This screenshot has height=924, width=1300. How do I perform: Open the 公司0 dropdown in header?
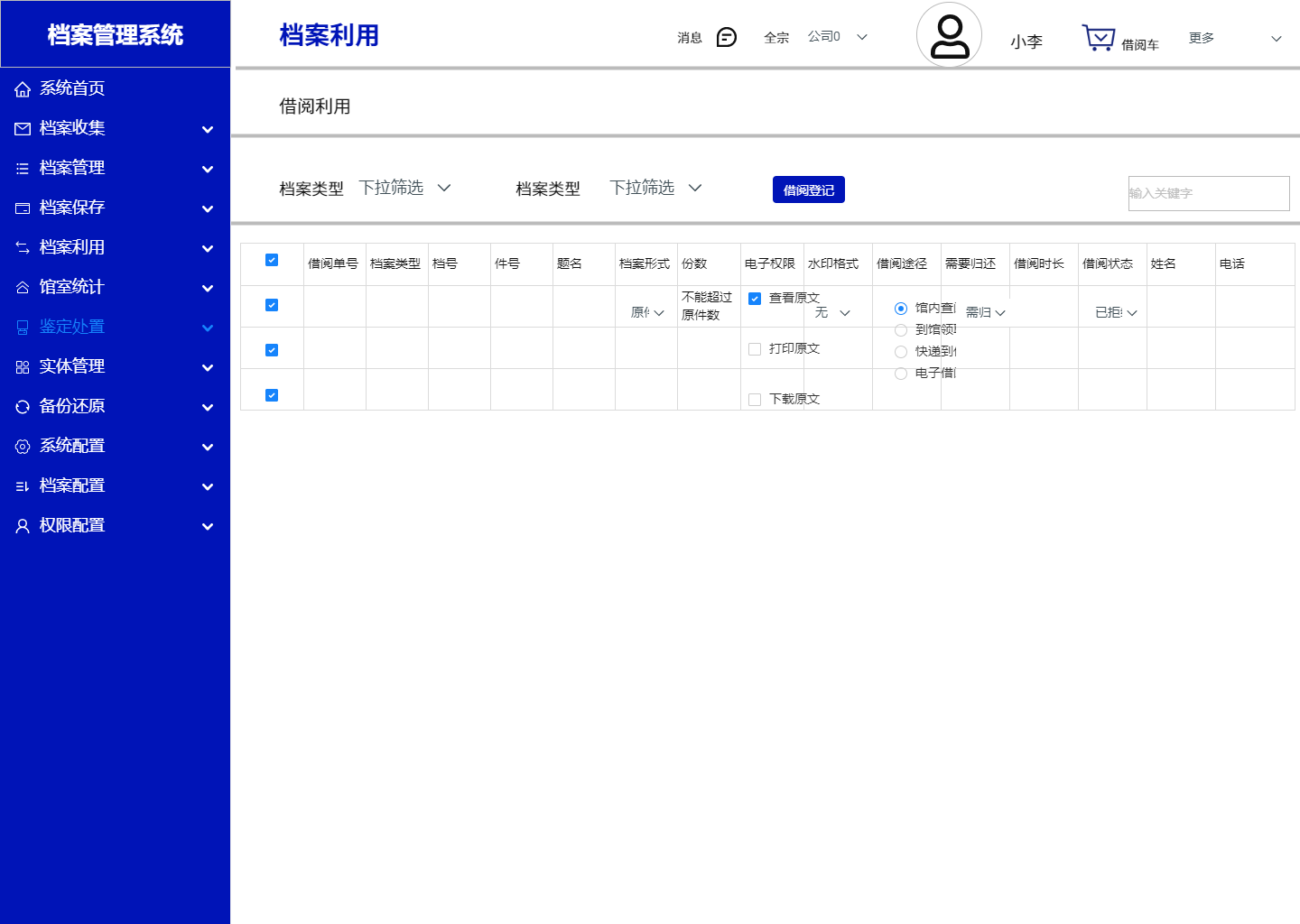point(837,37)
